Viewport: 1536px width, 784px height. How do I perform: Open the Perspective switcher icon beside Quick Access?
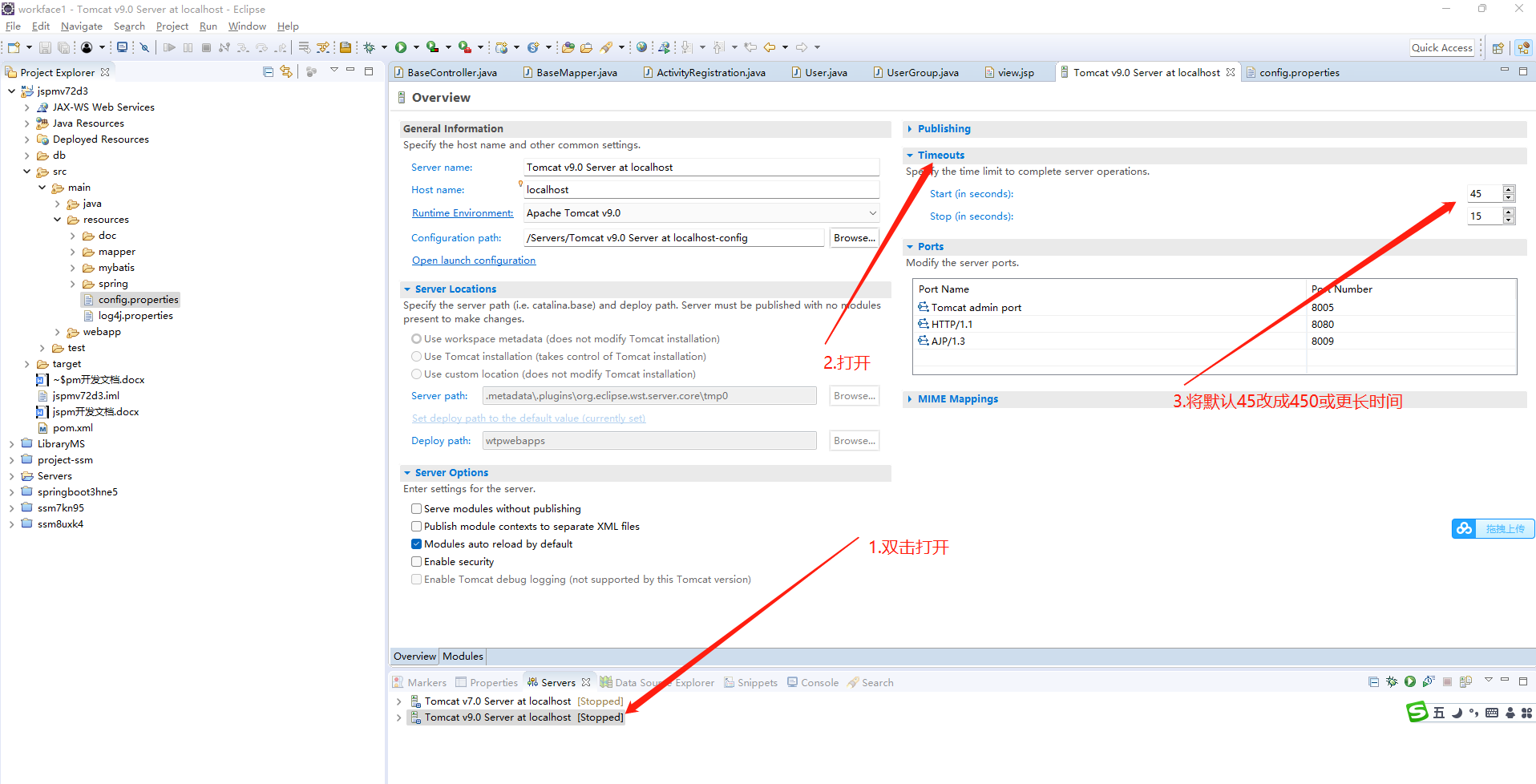click(1498, 47)
